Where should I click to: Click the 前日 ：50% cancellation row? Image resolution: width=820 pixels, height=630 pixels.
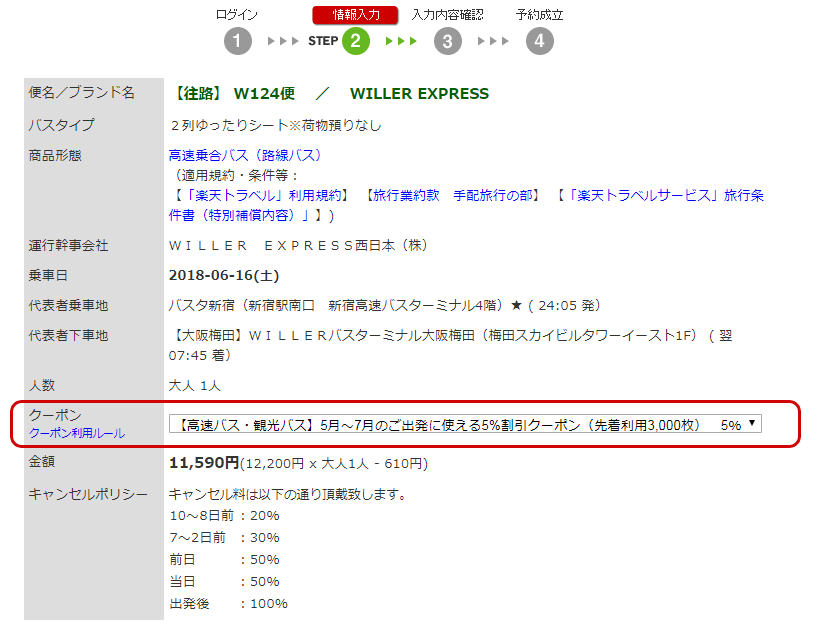[x=224, y=560]
